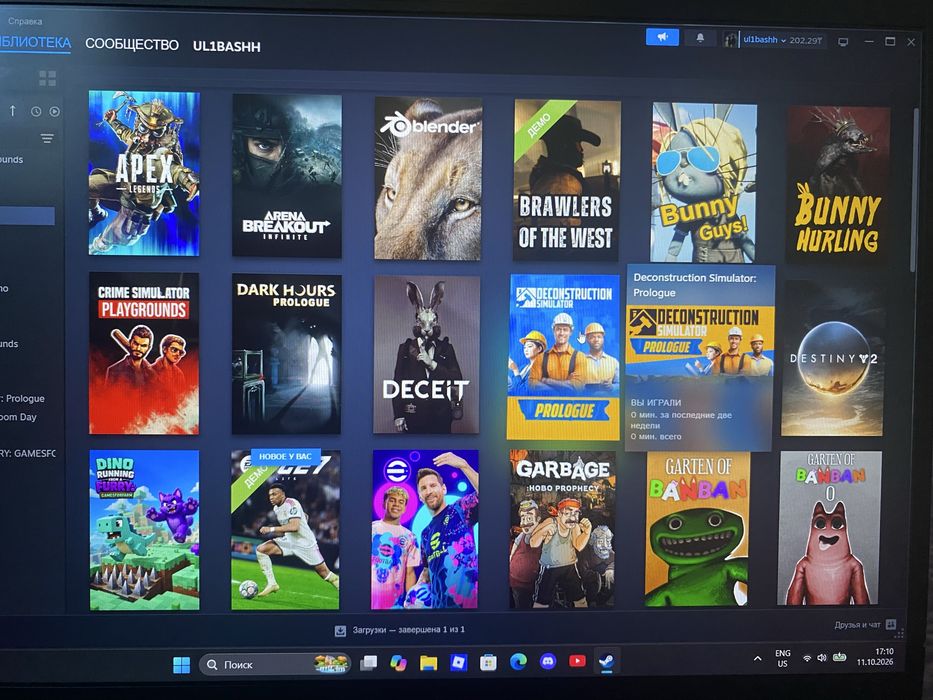Image resolution: width=933 pixels, height=700 pixels.
Task: Click the battery status tray icon
Action: pos(840,657)
